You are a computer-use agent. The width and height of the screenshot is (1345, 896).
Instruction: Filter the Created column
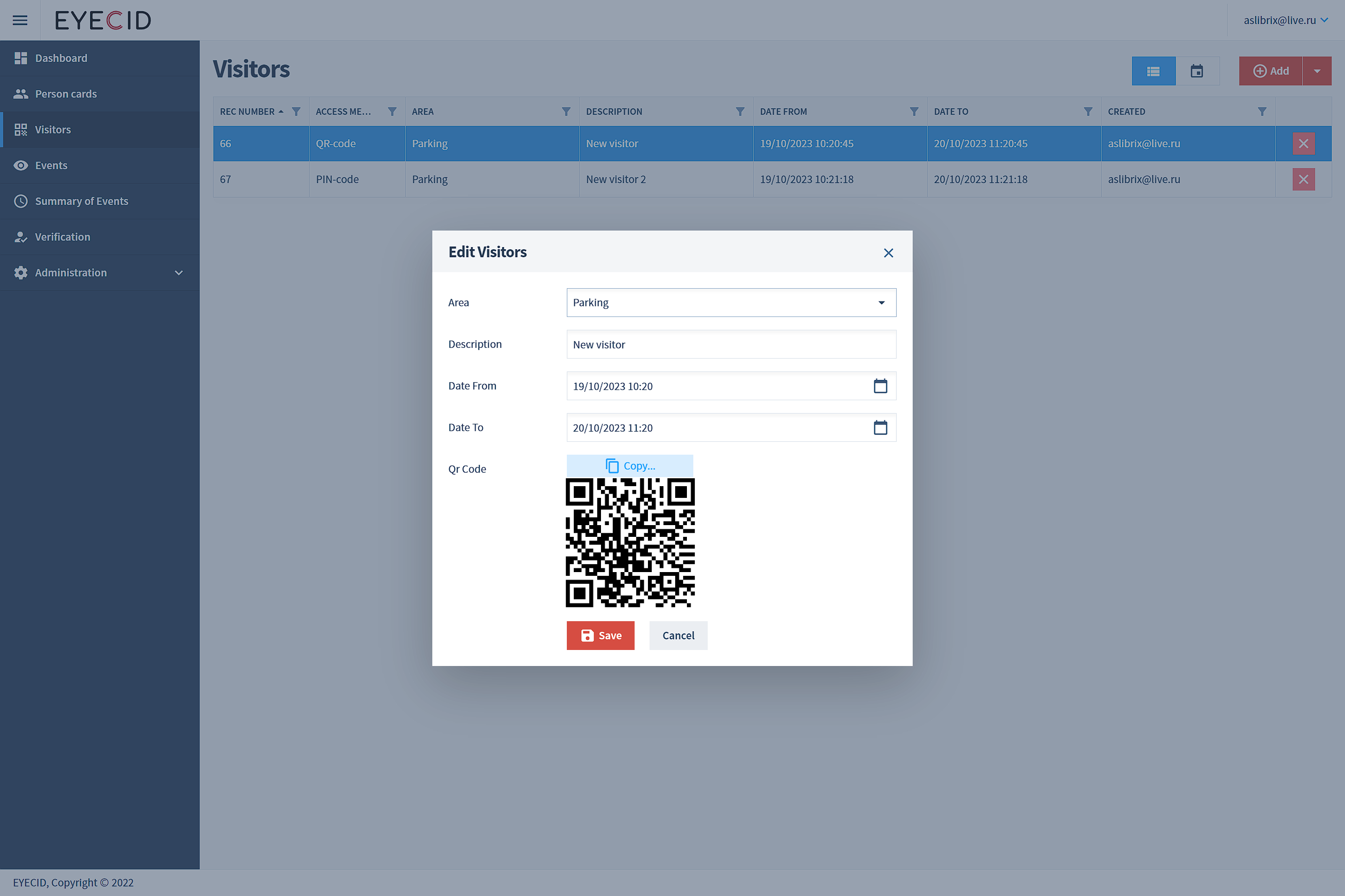tap(1262, 112)
